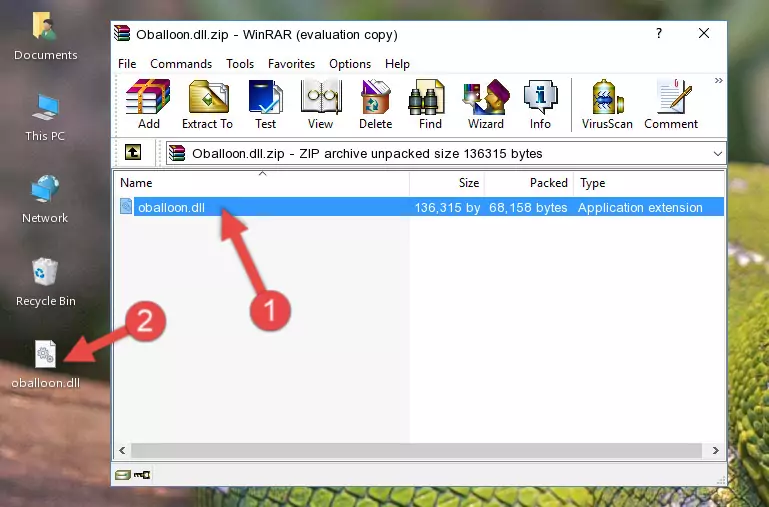
Task: Launch the Wizard tool
Action: pyautogui.click(x=486, y=104)
